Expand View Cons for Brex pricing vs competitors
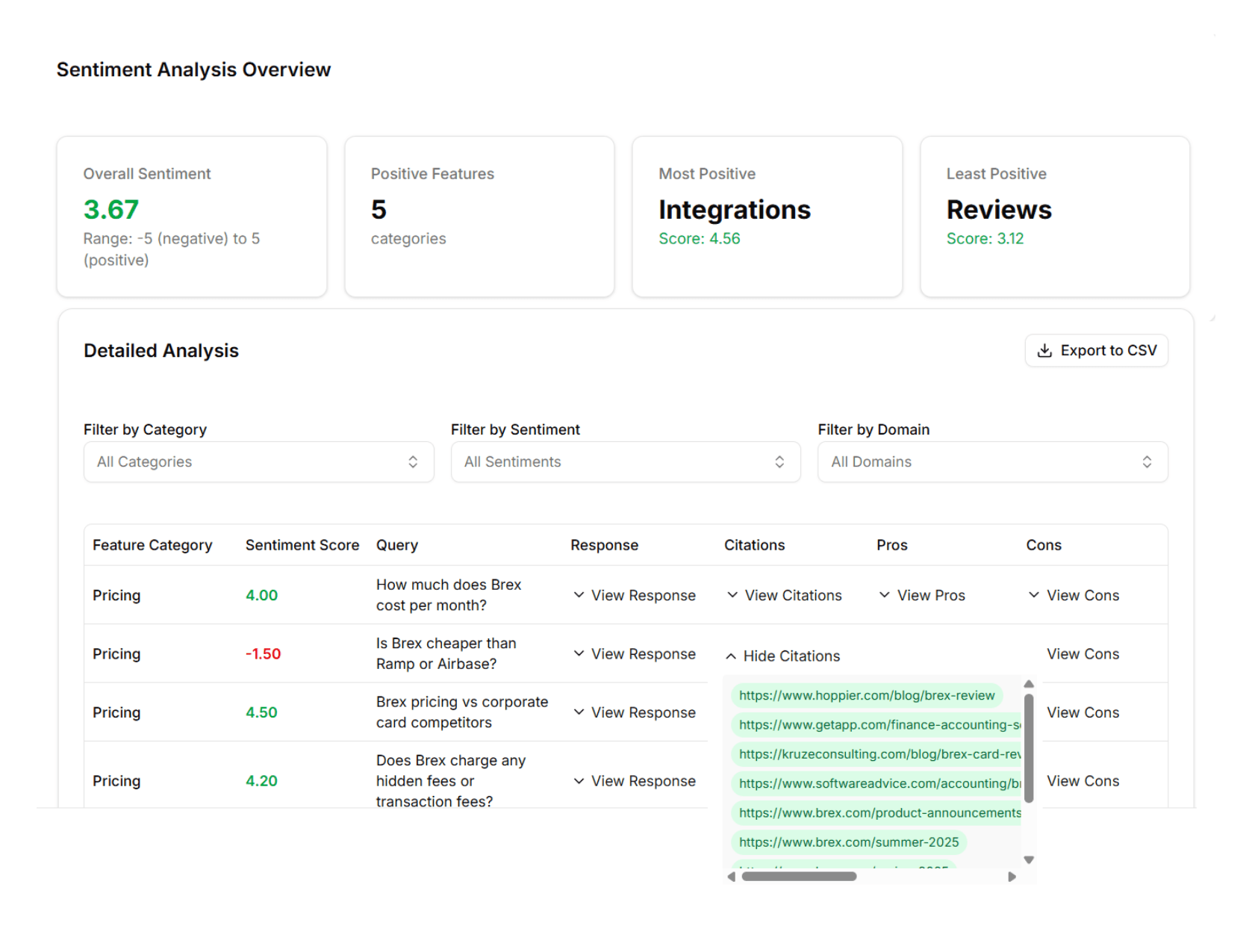Image resolution: width=1252 pixels, height=952 pixels. coord(1083,712)
